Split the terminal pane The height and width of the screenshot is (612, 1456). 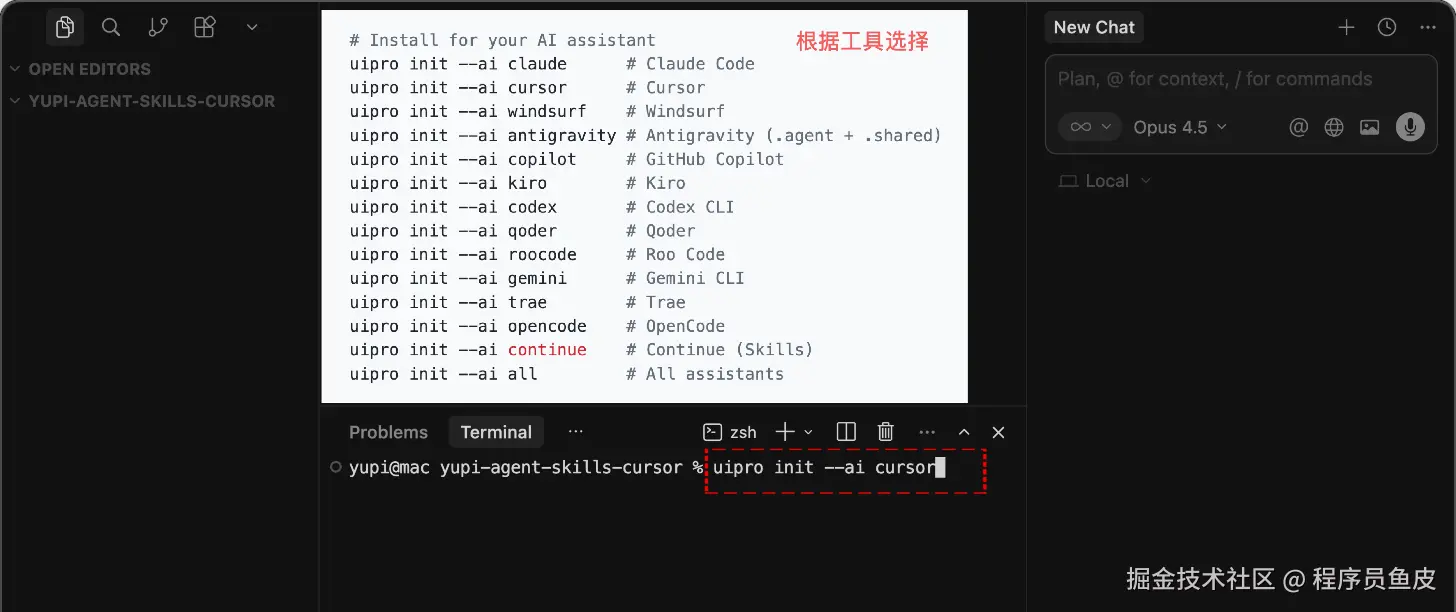point(846,432)
